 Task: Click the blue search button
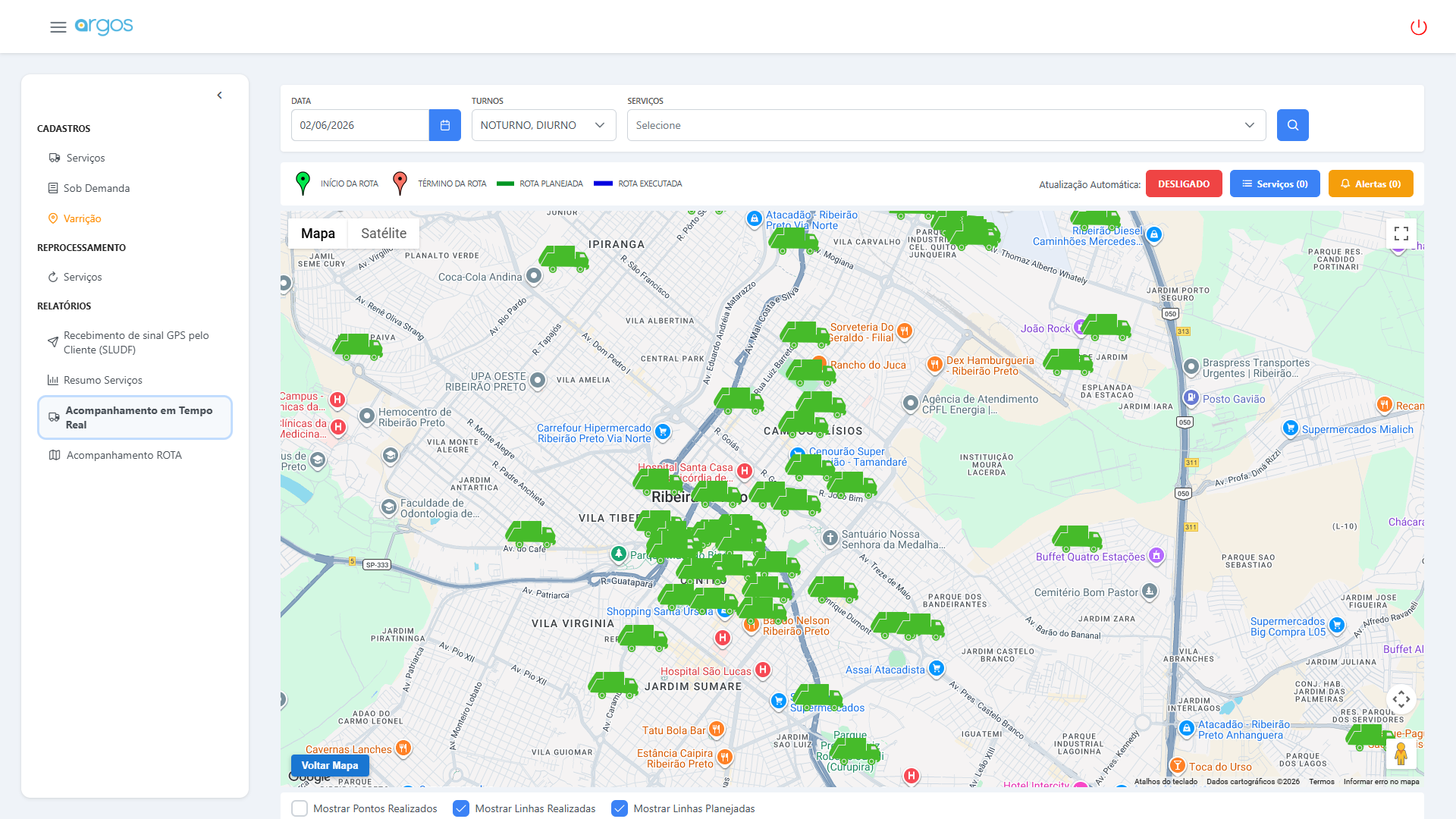pos(1293,125)
